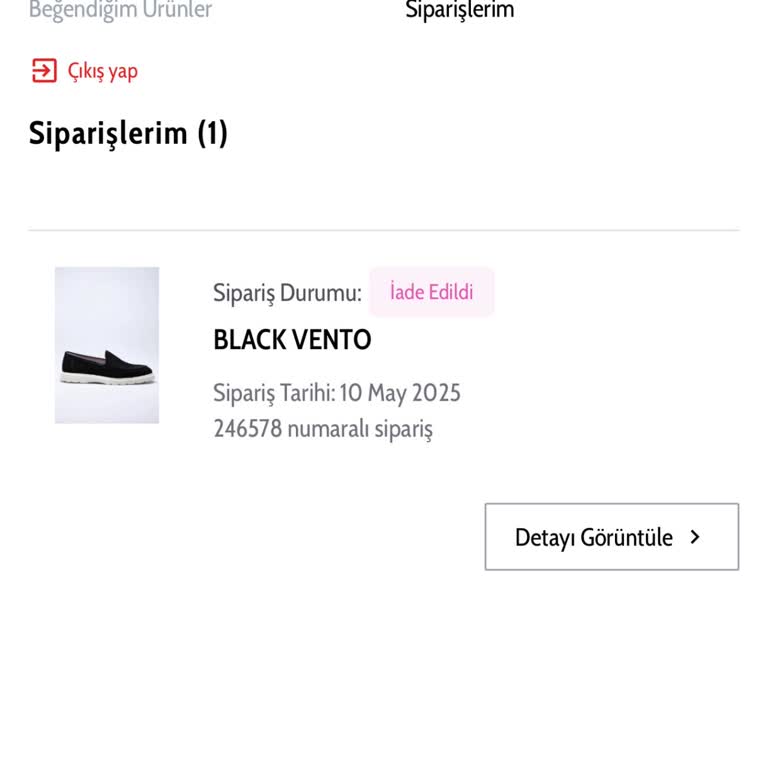Click the 246578 order number text

pos(248,429)
